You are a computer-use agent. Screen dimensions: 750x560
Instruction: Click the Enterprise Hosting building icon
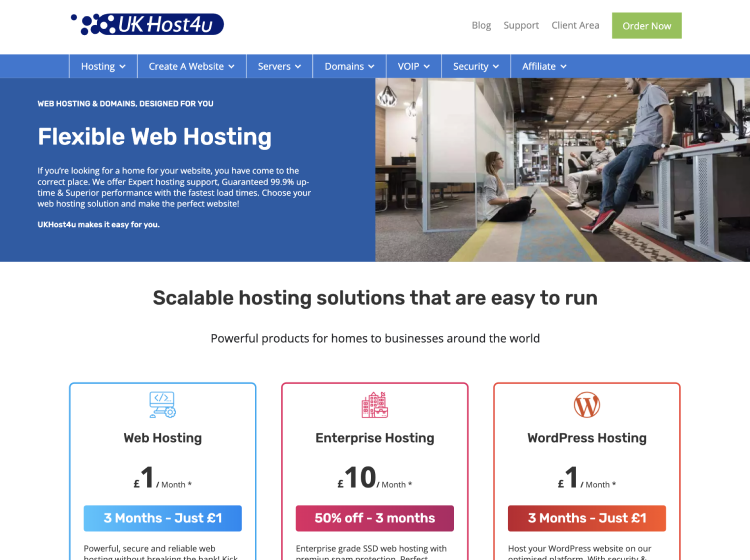(x=374, y=404)
